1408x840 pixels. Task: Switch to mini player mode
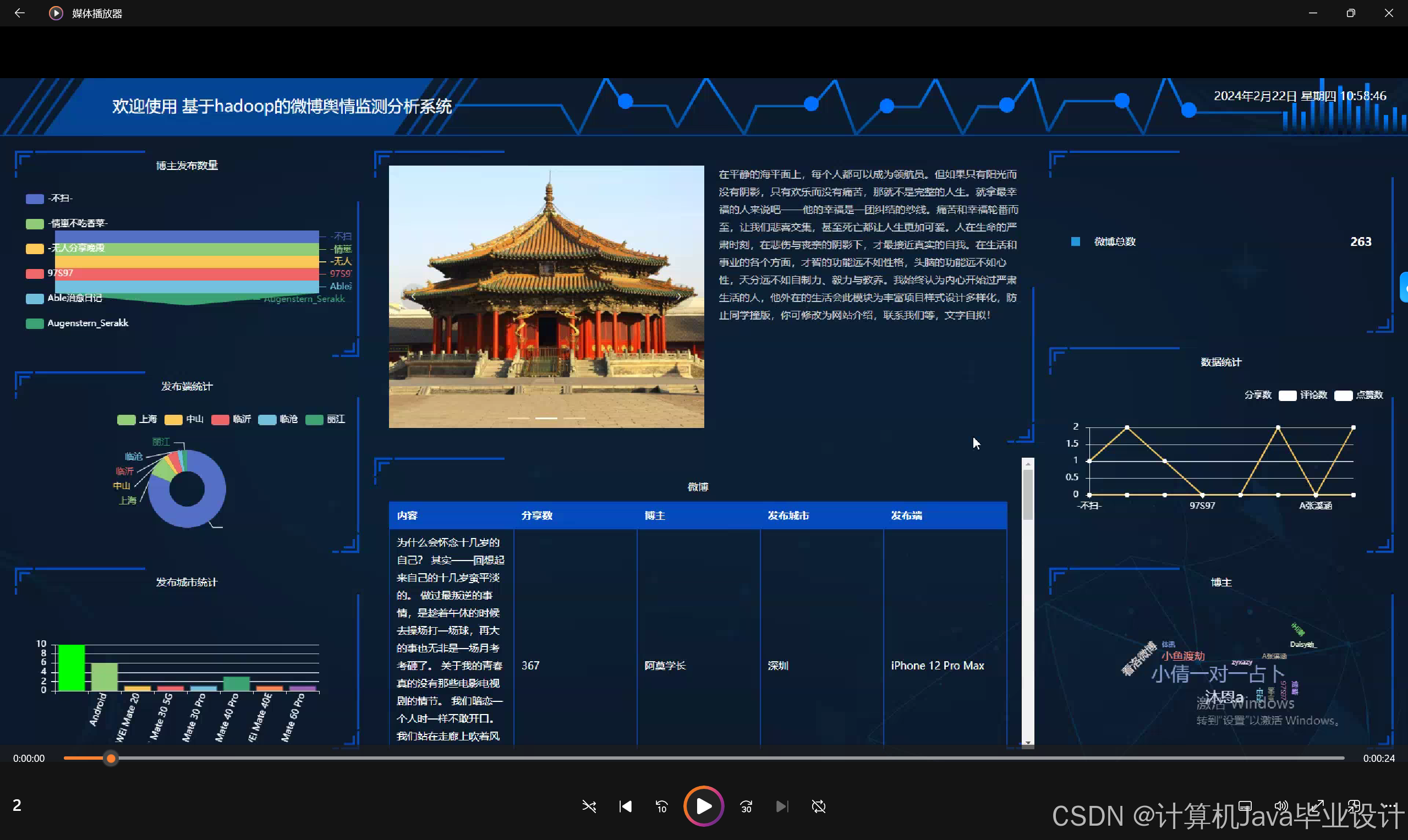[x=1354, y=805]
